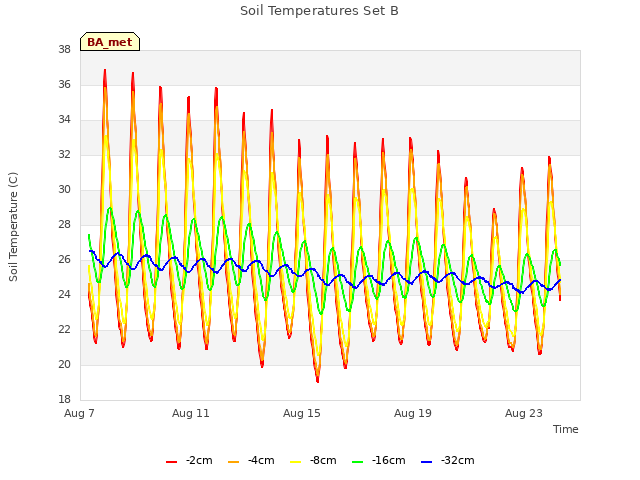Click the 34 y-axis tick label

point(64,120)
